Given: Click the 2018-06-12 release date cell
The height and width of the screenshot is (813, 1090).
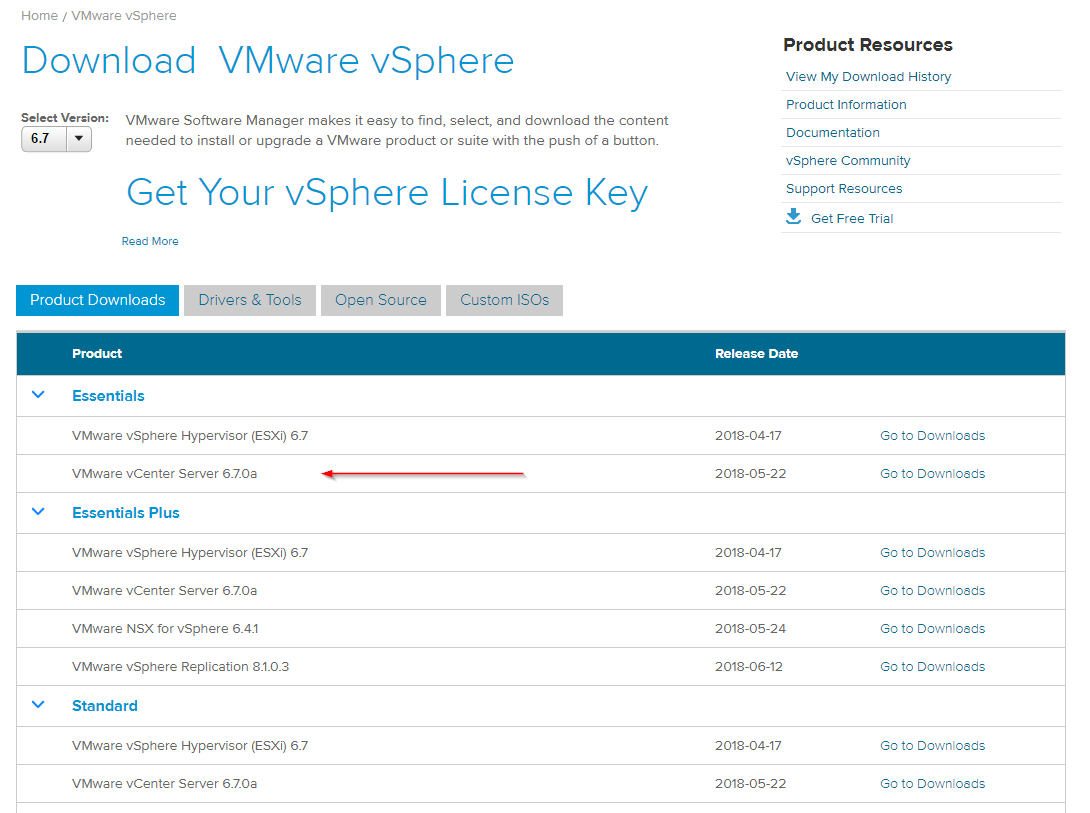Looking at the screenshot, I should [749, 666].
